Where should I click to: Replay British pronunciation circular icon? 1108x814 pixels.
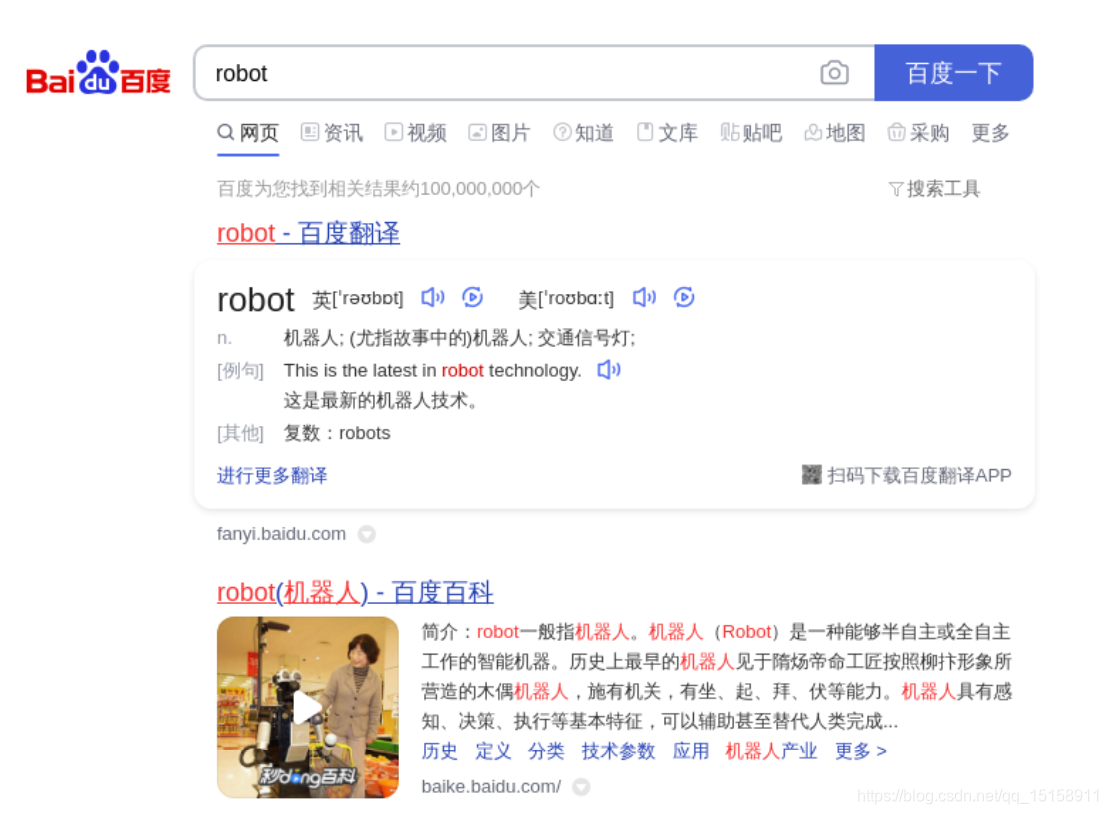click(472, 297)
